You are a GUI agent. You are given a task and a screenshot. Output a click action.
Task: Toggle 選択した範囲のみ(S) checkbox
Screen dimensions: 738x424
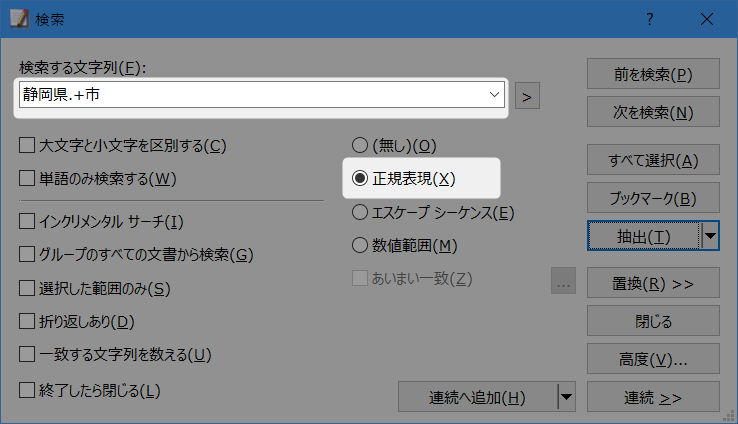click(x=27, y=288)
